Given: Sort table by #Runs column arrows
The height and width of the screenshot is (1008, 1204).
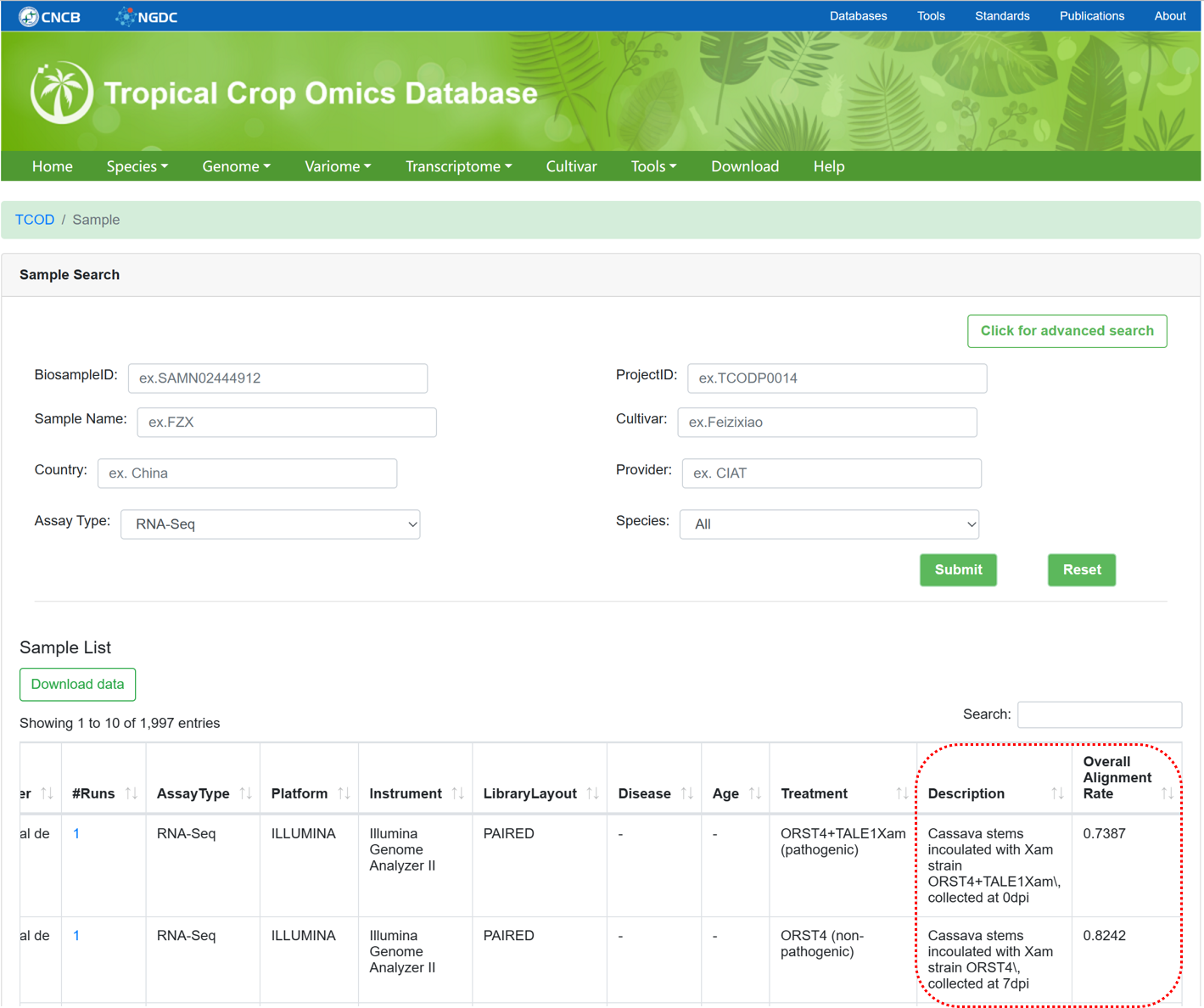Looking at the screenshot, I should [x=132, y=793].
